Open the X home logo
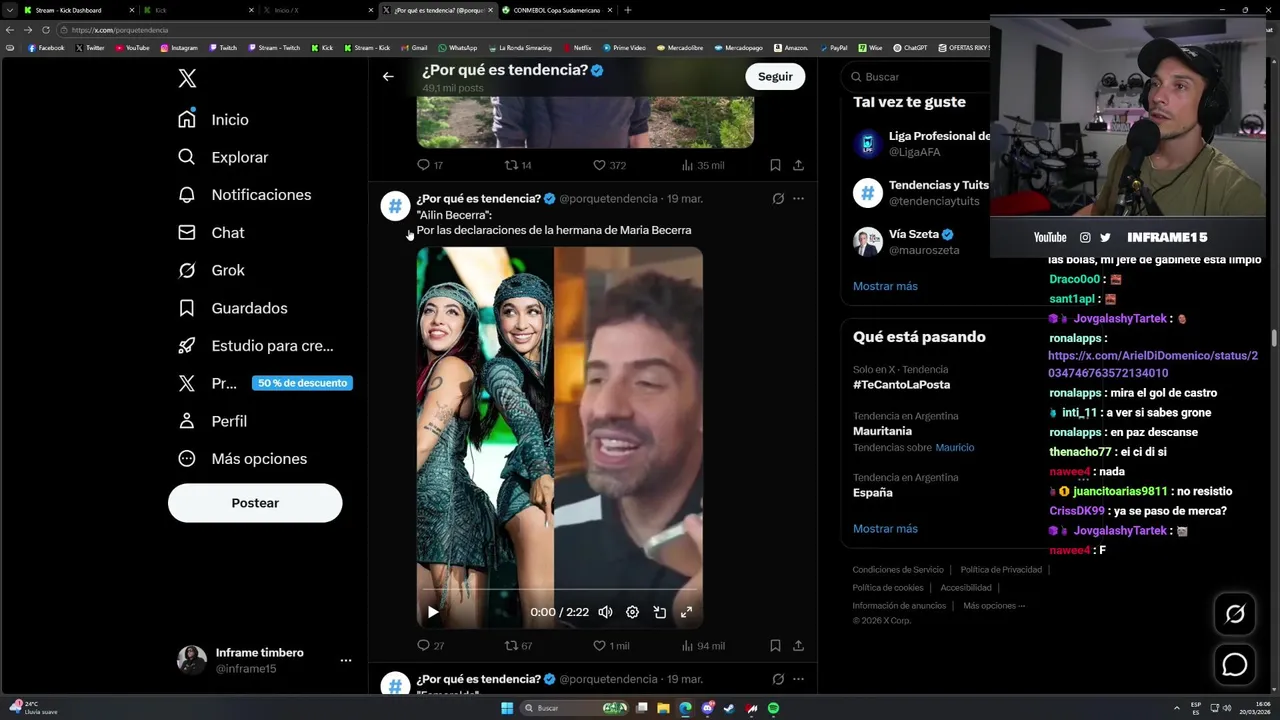 coord(187,78)
